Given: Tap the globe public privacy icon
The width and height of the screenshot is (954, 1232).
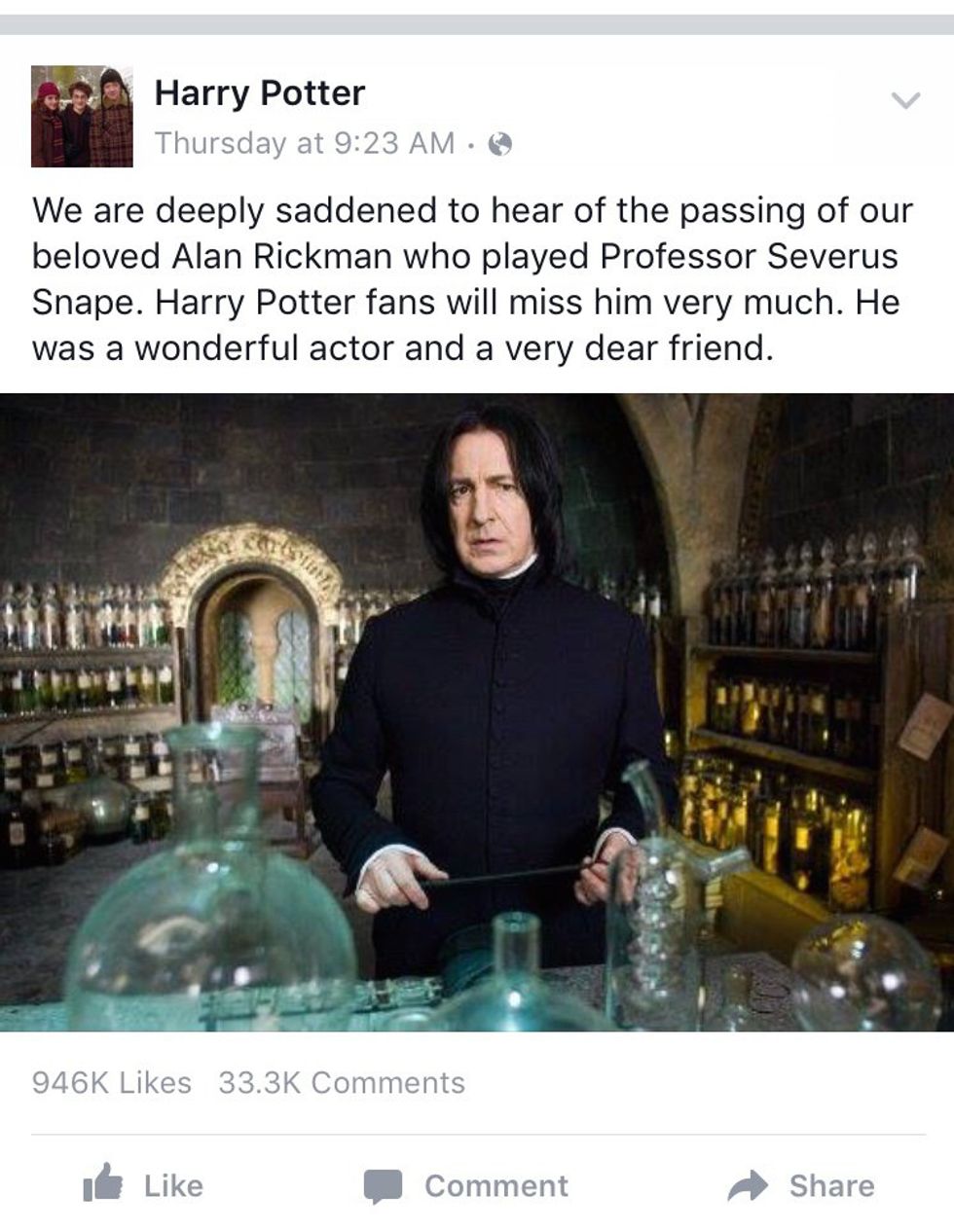Looking at the screenshot, I should point(501,144).
